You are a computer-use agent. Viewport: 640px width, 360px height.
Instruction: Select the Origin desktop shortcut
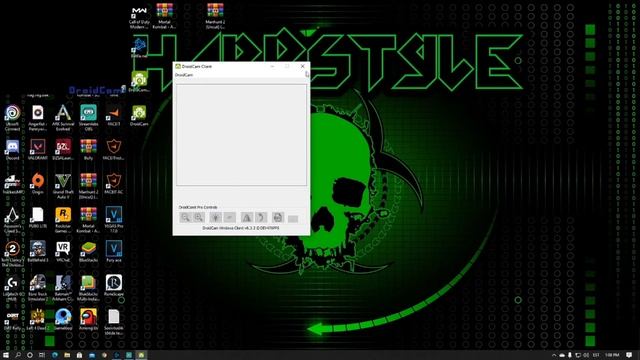pos(38,184)
